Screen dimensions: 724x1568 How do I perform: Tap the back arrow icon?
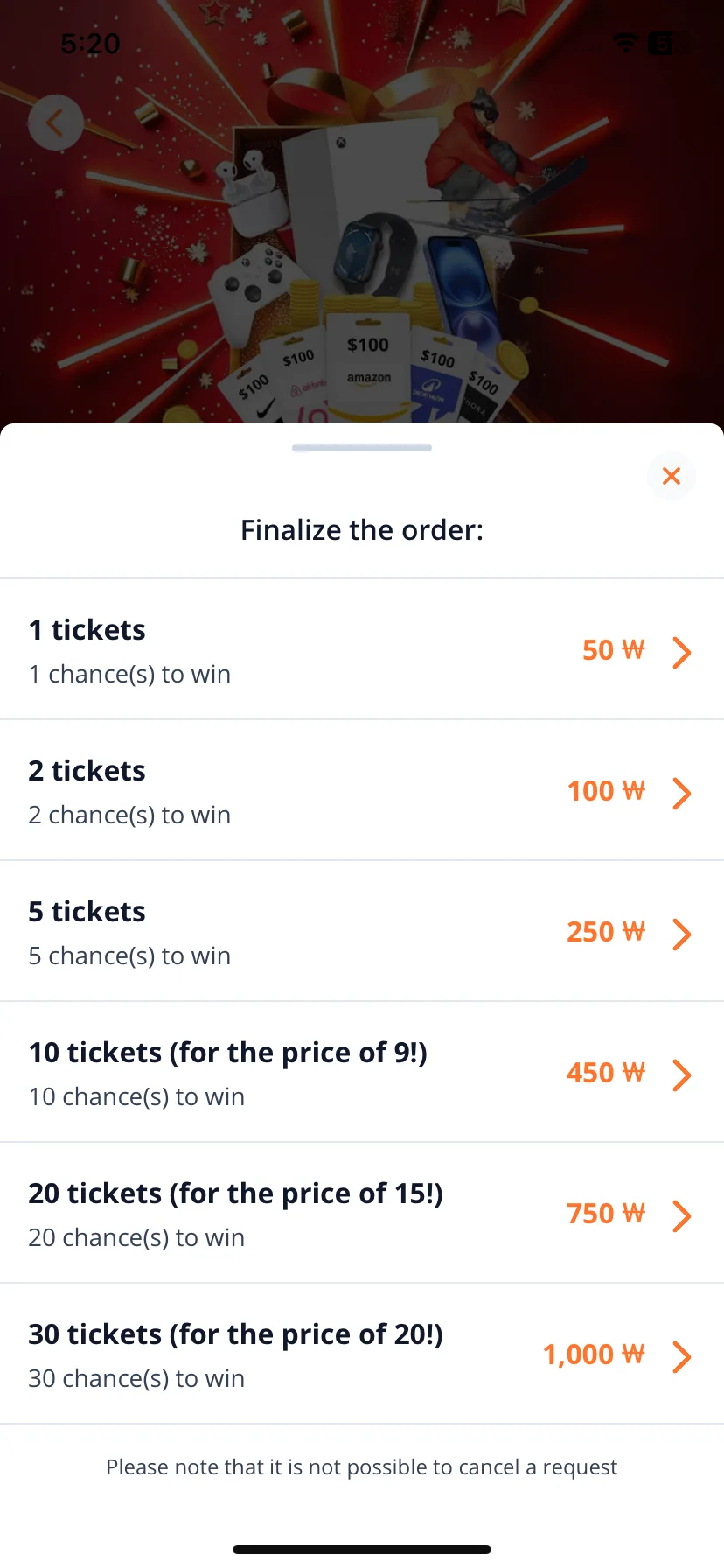click(56, 122)
